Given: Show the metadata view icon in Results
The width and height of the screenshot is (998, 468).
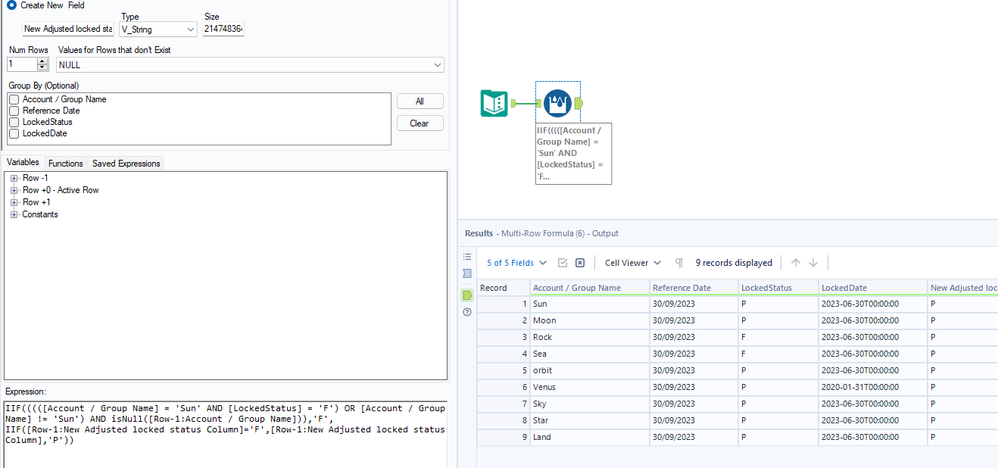Looking at the screenshot, I should tap(467, 274).
